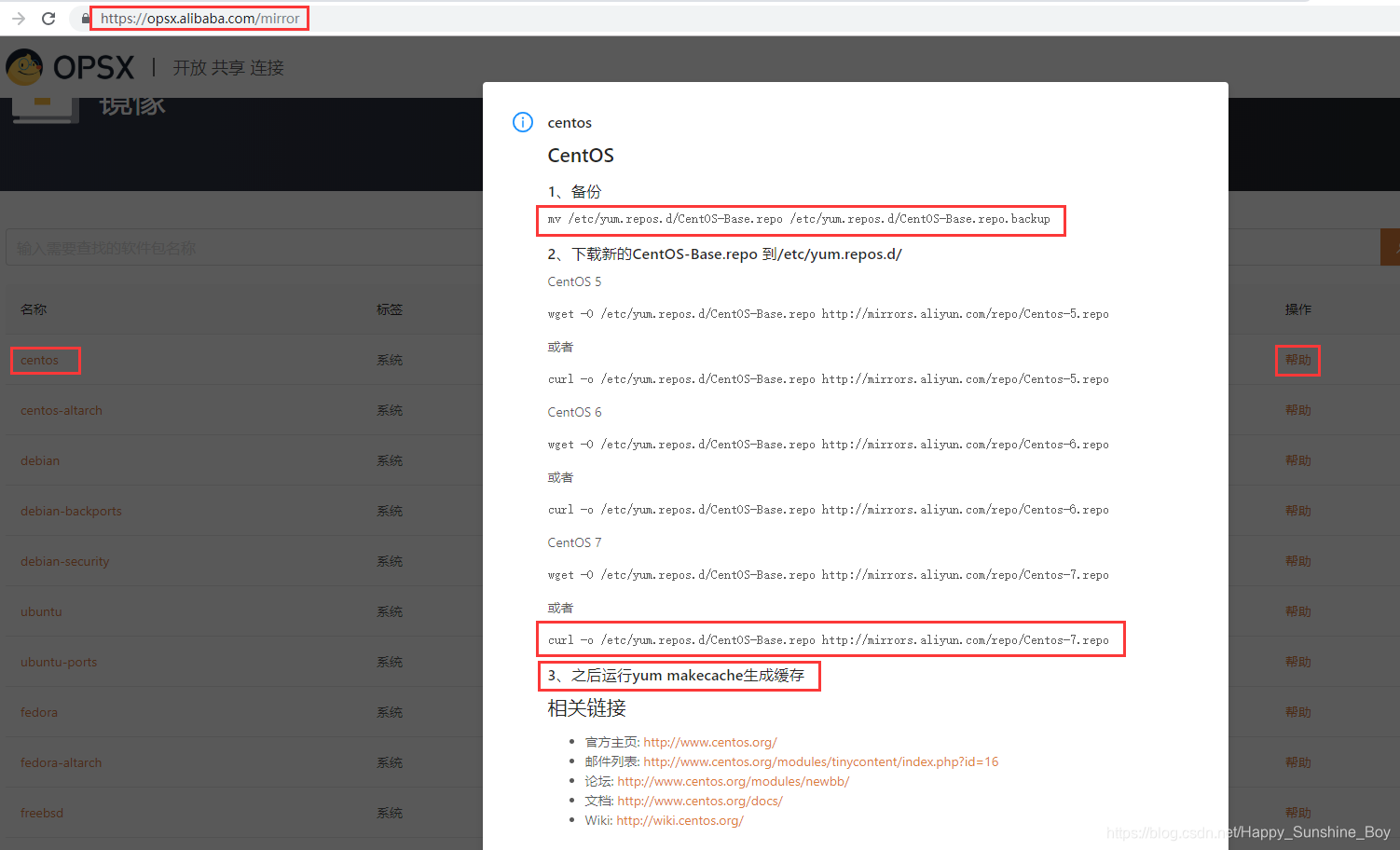
Task: Click the 标签 column header
Action: (x=390, y=309)
